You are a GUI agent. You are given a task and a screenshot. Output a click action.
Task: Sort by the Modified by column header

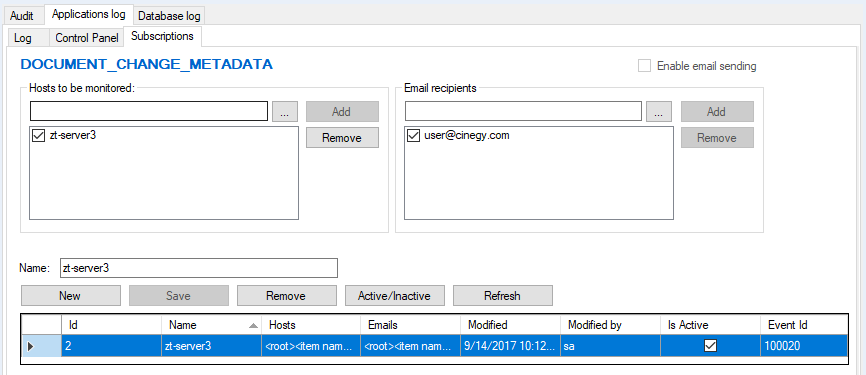[x=610, y=325]
